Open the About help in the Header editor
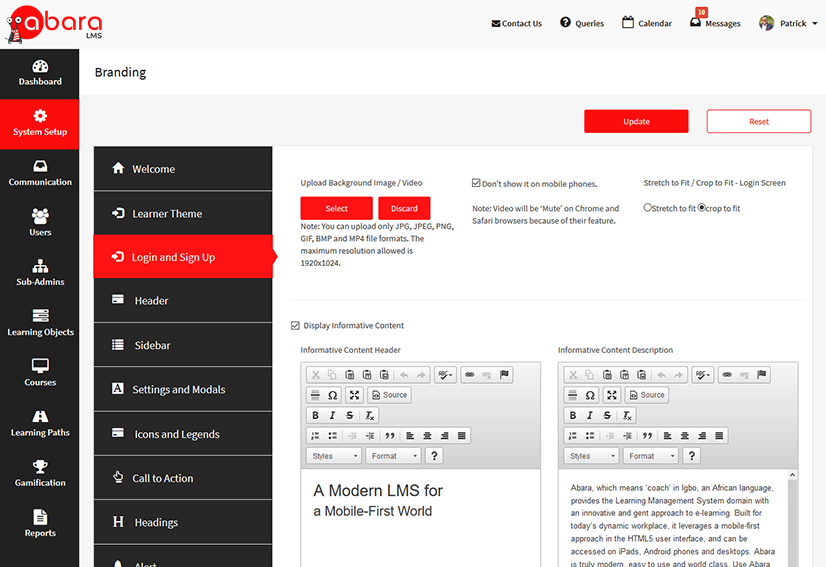 point(434,456)
